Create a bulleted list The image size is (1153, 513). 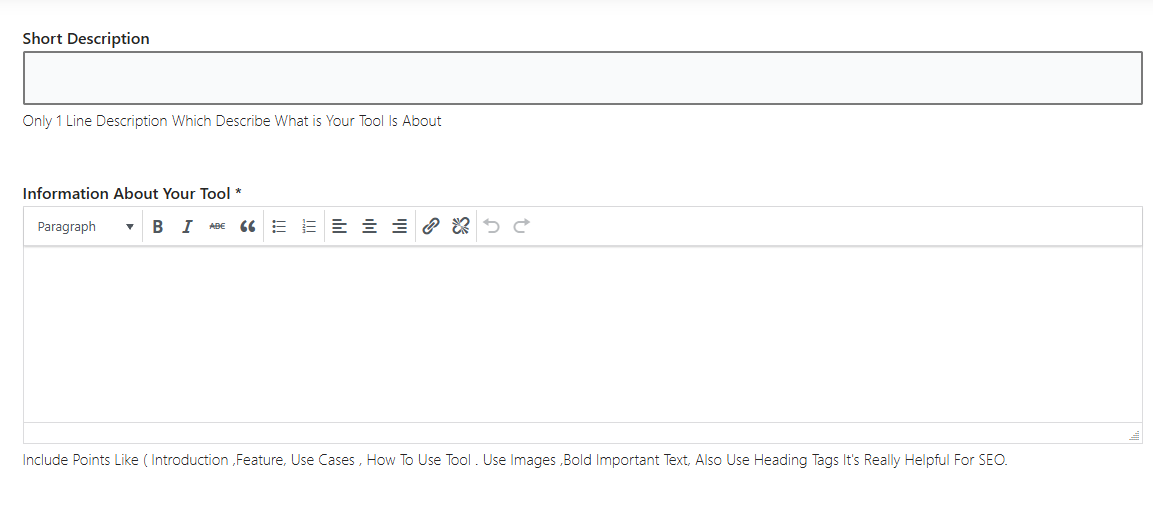point(279,226)
